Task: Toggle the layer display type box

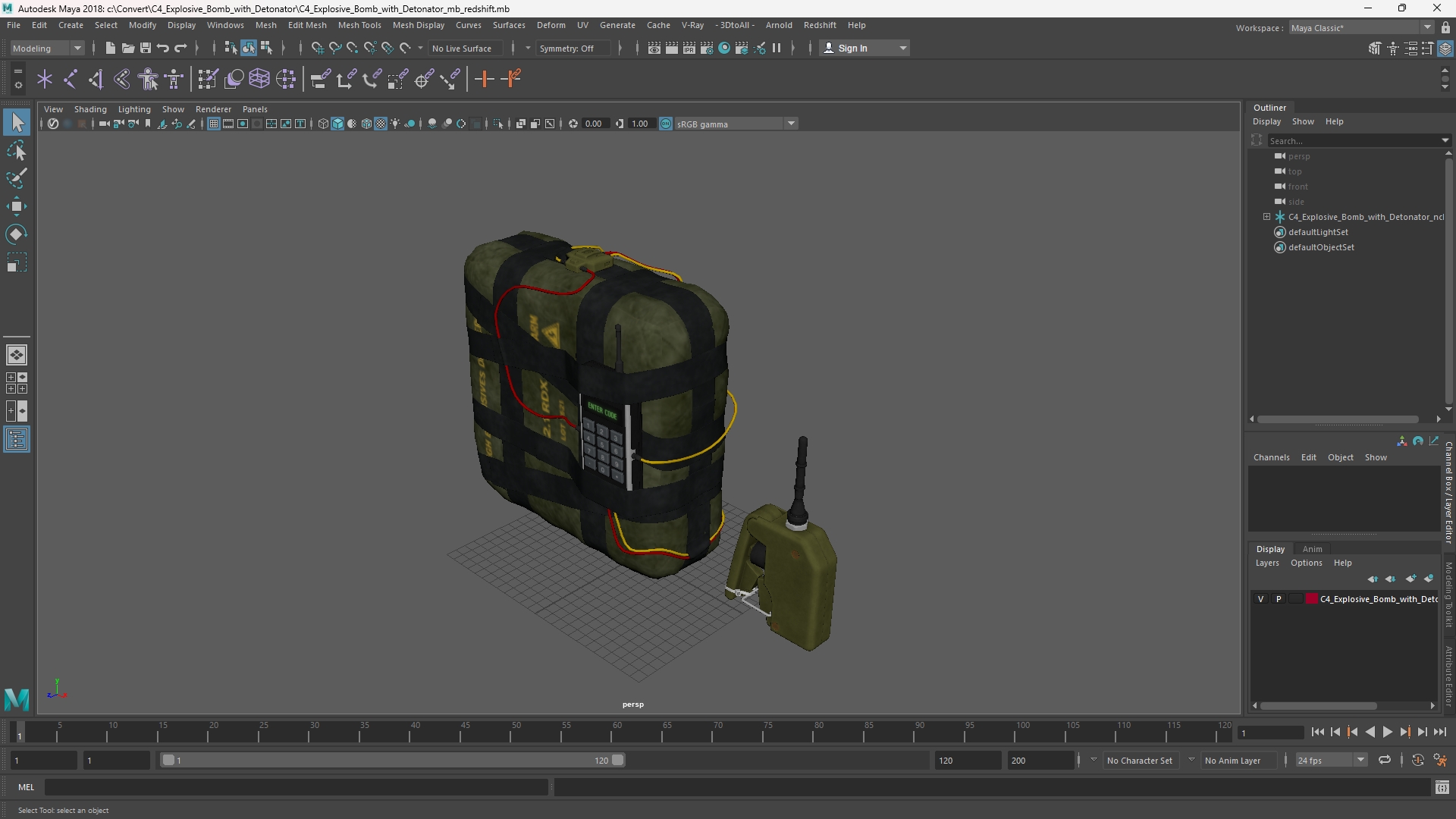Action: 1295,599
